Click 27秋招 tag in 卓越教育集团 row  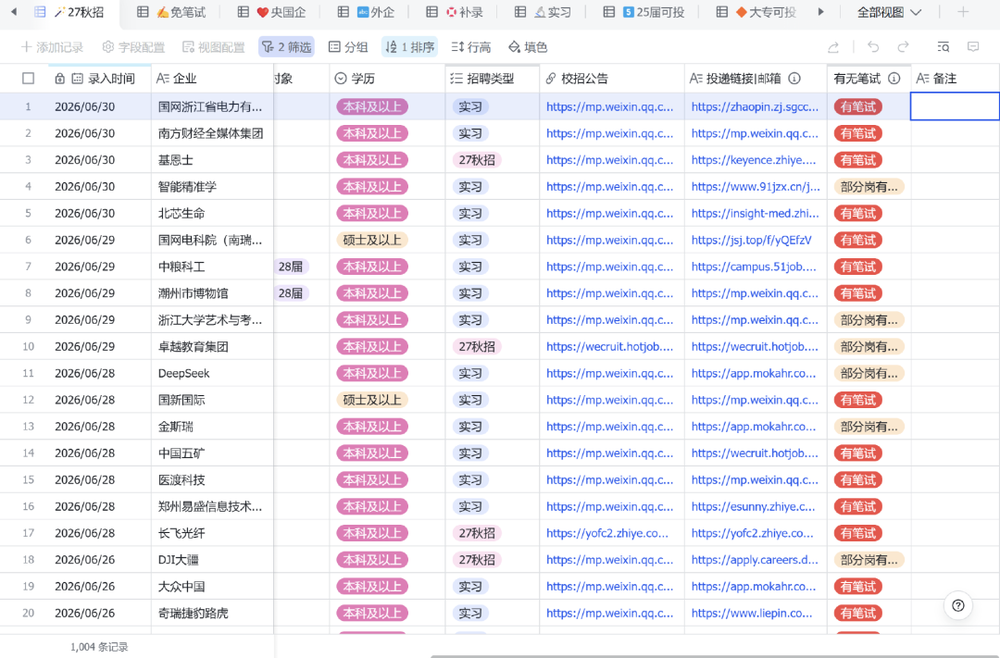coord(476,347)
